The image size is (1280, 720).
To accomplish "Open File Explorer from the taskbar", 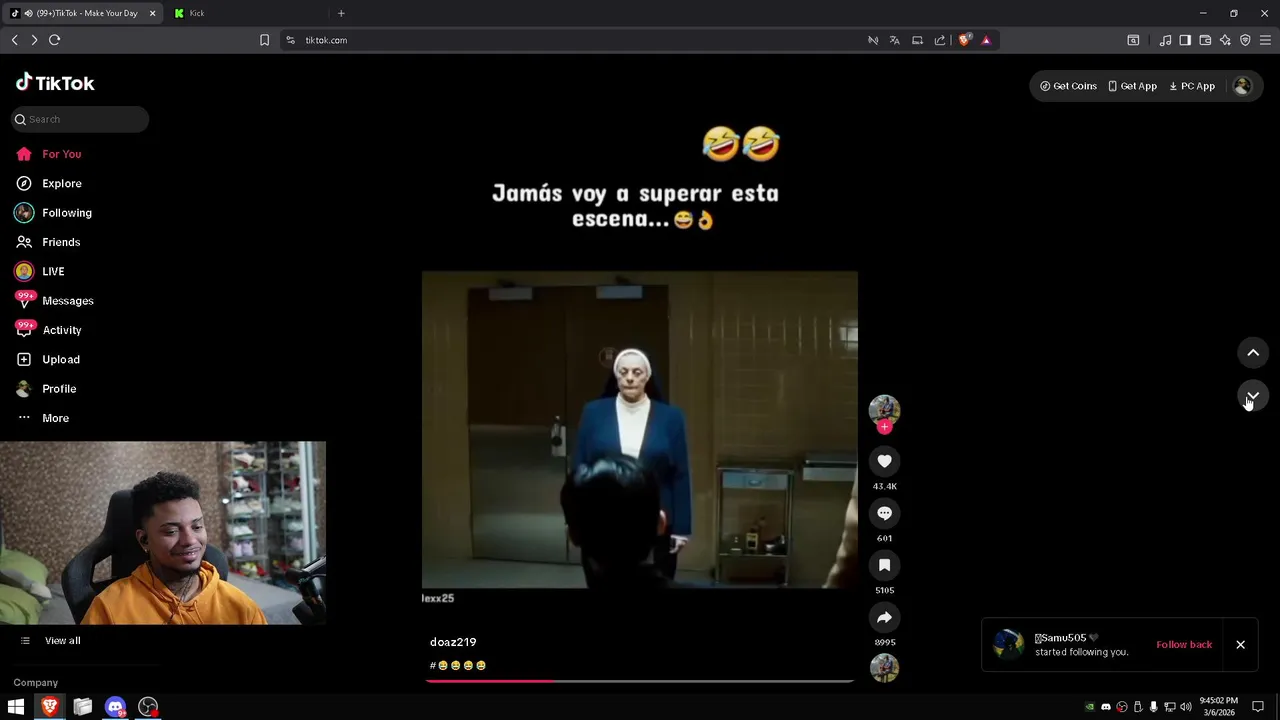I will pos(82,707).
